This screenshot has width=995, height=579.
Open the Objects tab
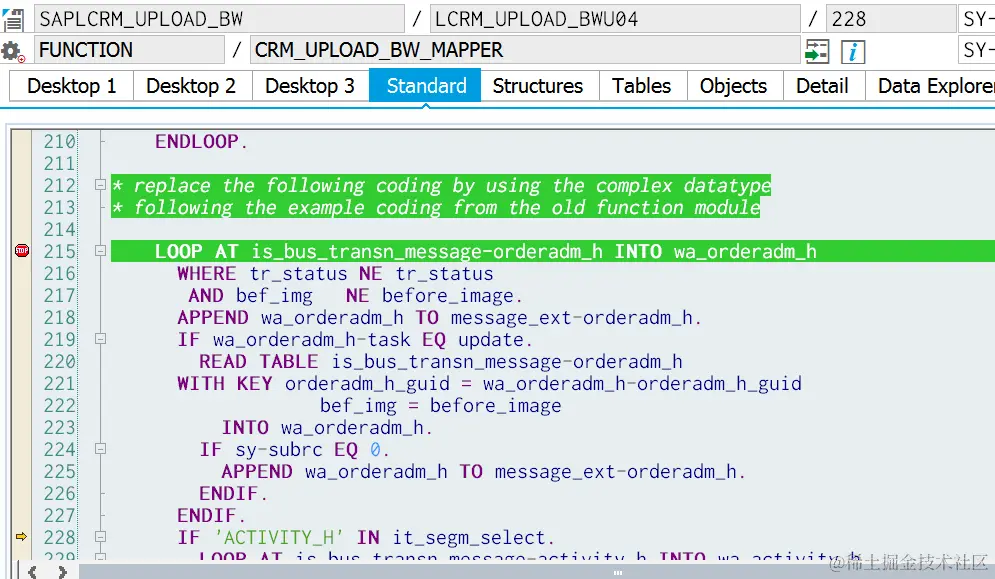[734, 86]
